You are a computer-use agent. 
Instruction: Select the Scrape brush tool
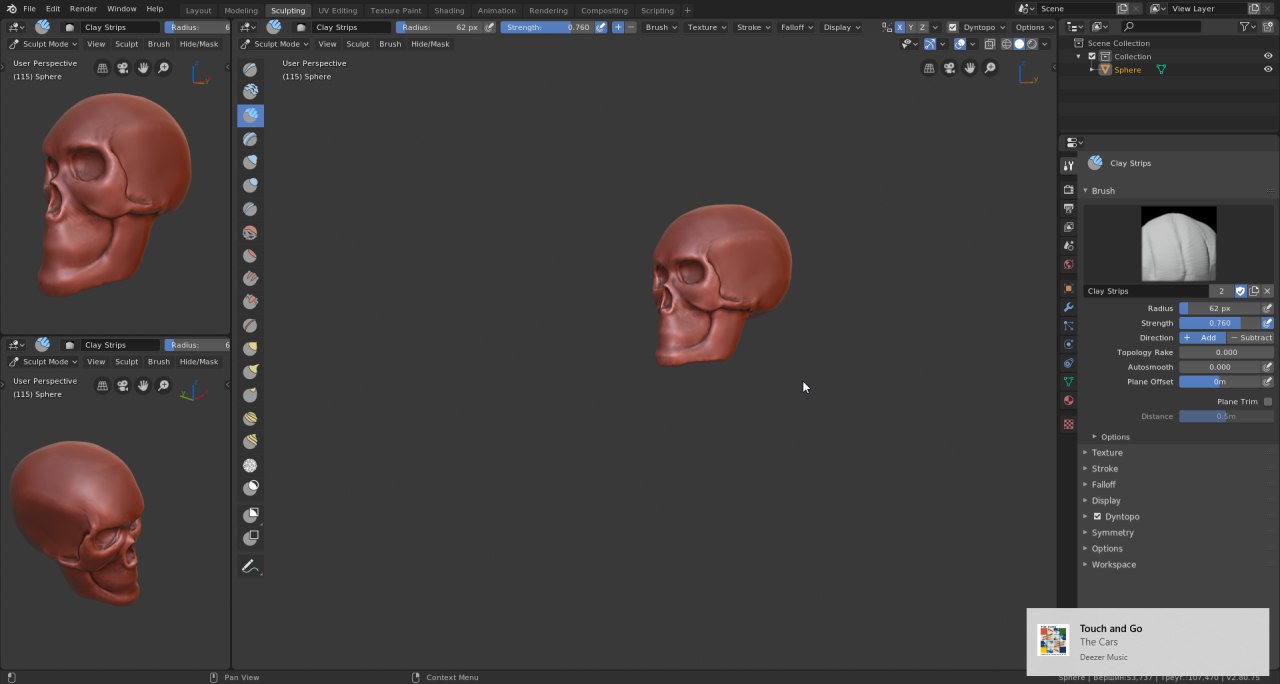click(250, 301)
